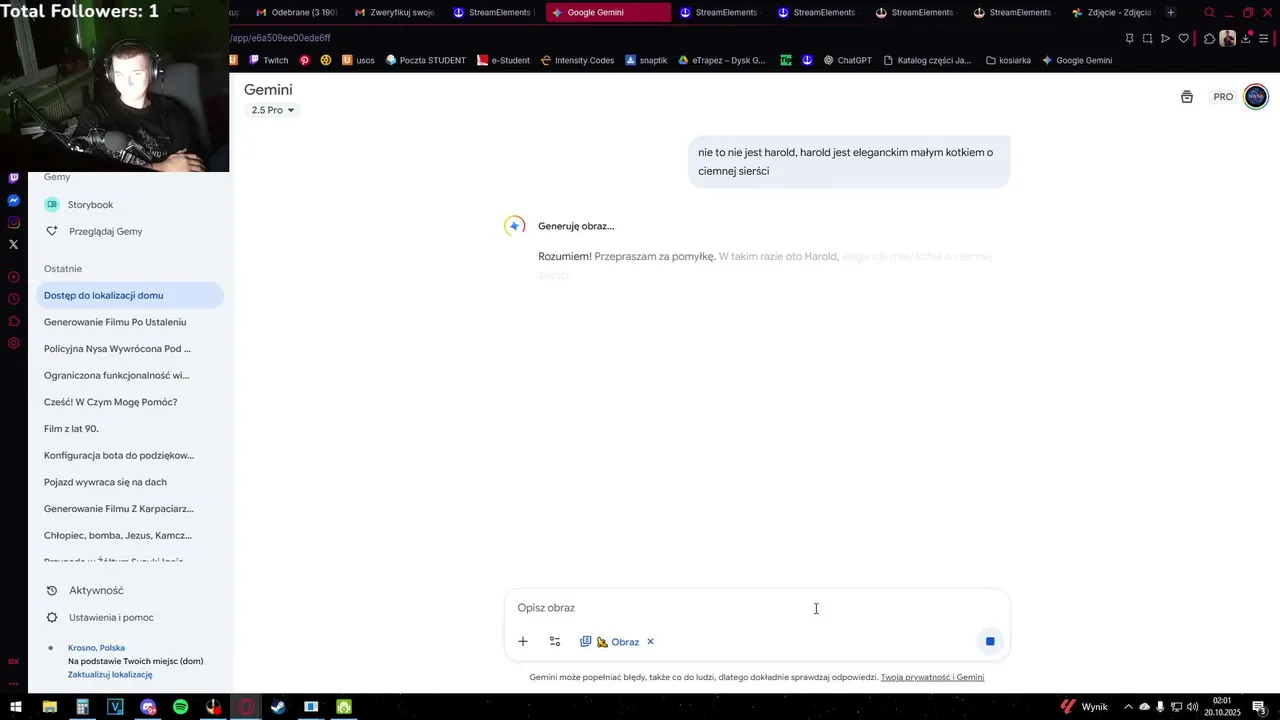Viewport: 1280px width, 720px height.
Task: Open the Katalog części bookmark
Action: click(x=927, y=60)
